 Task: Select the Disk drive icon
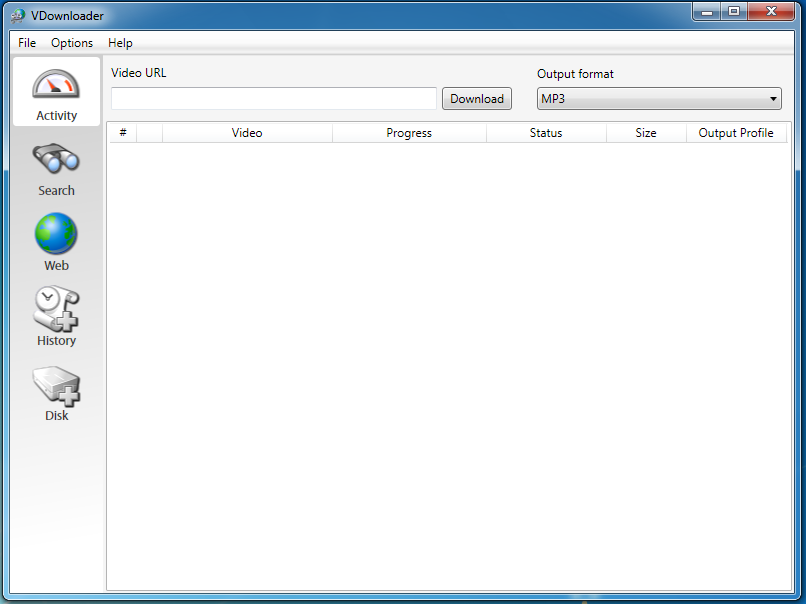[x=56, y=386]
